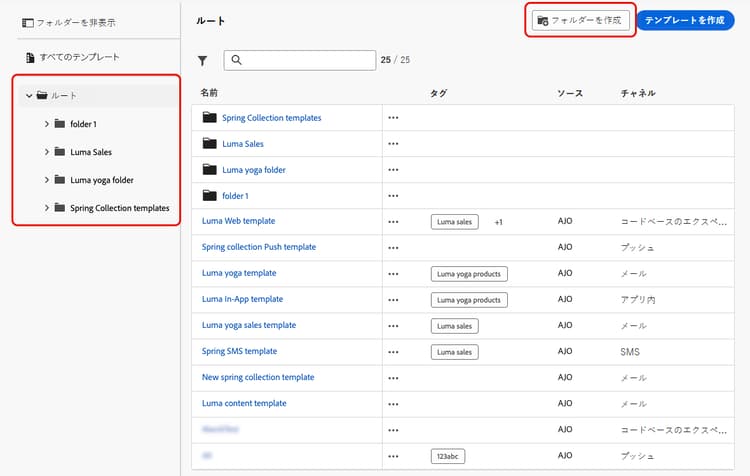Open the Luma In-App template link
This screenshot has height=476, width=750.
click(x=242, y=299)
